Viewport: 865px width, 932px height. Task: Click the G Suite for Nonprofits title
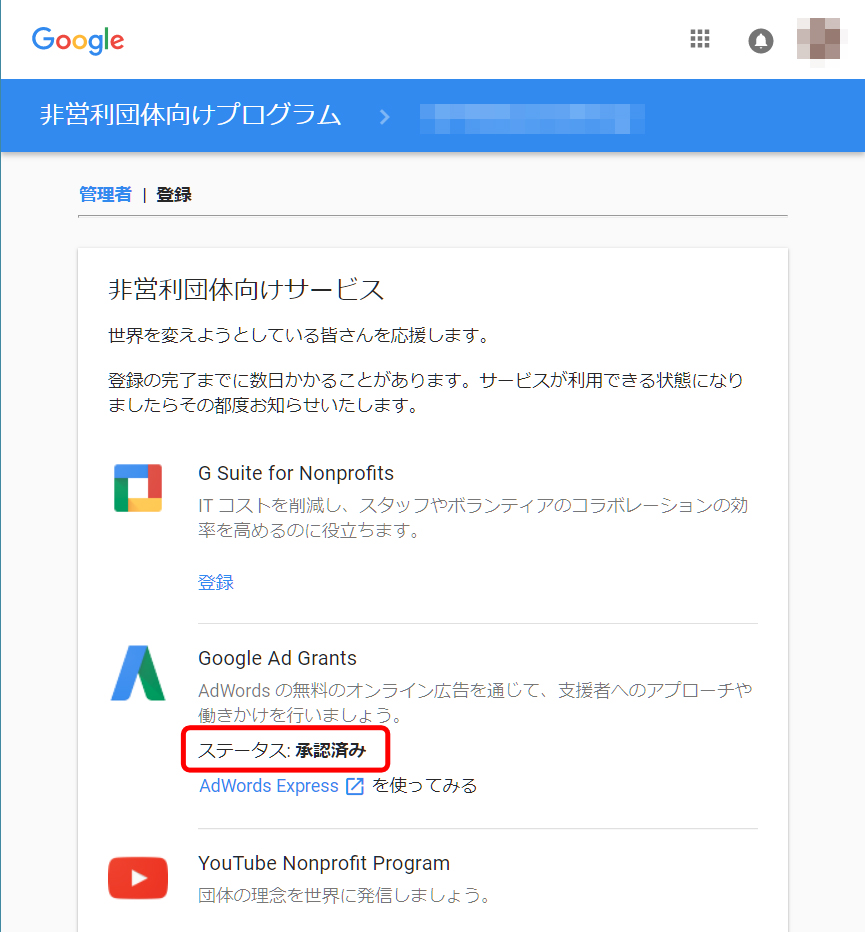(x=296, y=473)
